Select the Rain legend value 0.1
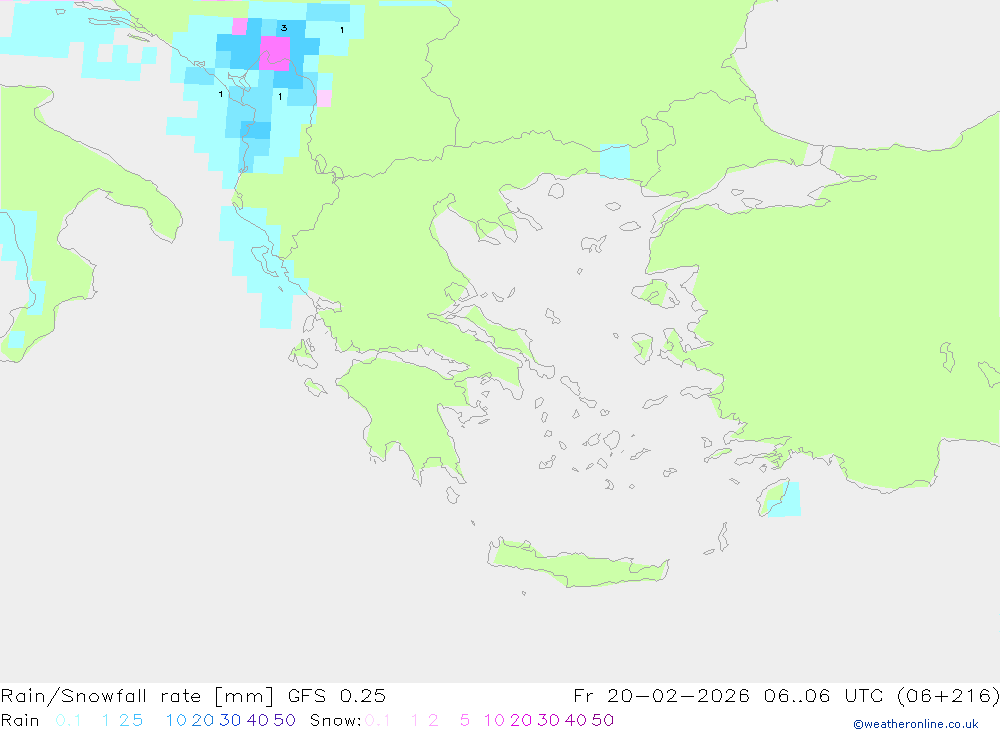 click(68, 720)
